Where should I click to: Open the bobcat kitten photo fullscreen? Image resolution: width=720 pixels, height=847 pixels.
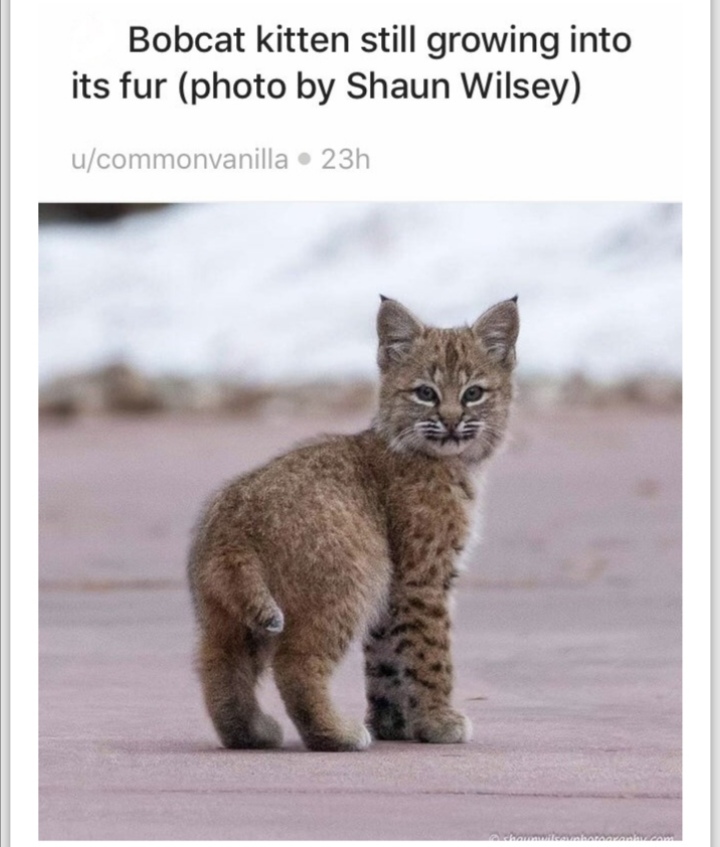[x=360, y=521]
